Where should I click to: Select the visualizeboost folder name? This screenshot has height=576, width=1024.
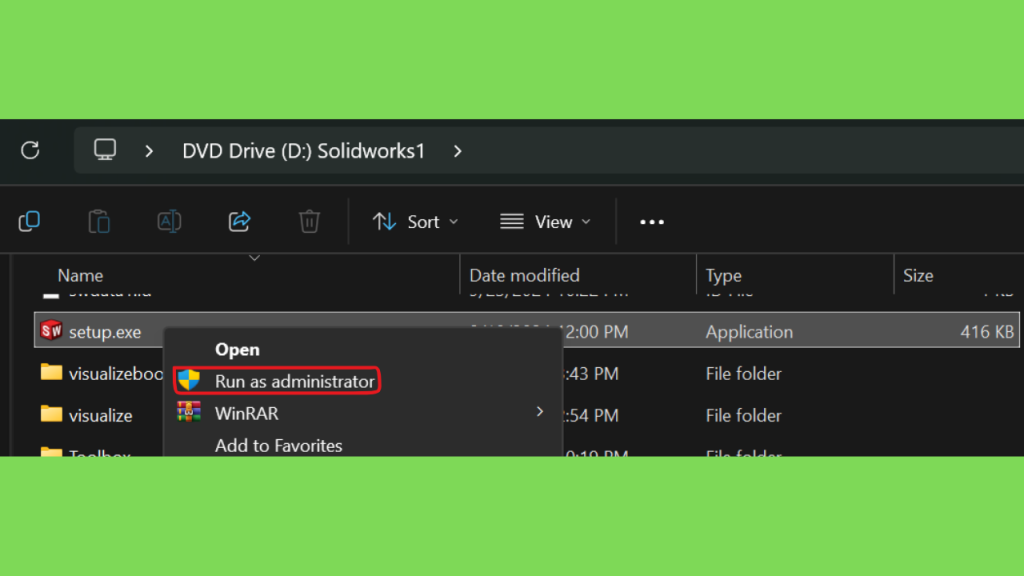[x=116, y=374]
